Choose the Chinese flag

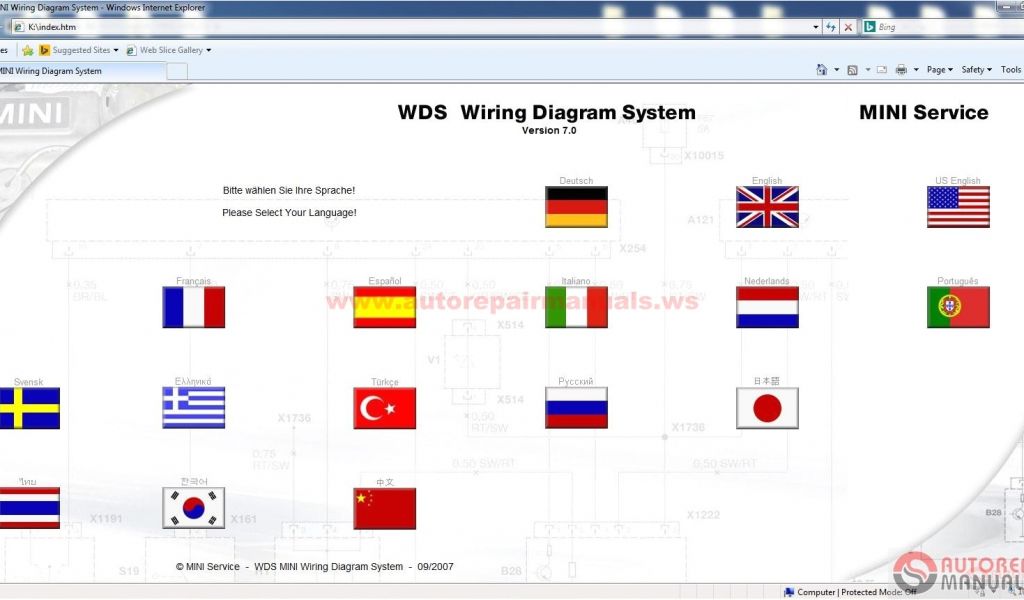385,508
